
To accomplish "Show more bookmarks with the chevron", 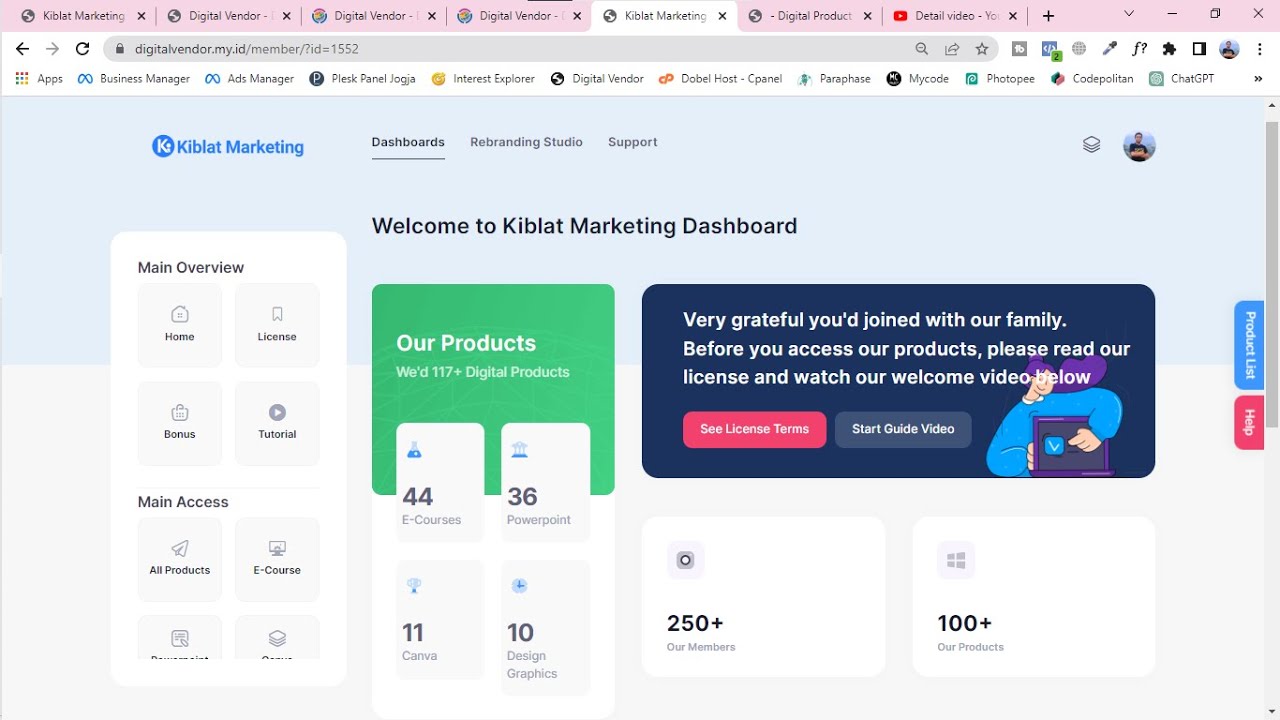I will [1258, 78].
